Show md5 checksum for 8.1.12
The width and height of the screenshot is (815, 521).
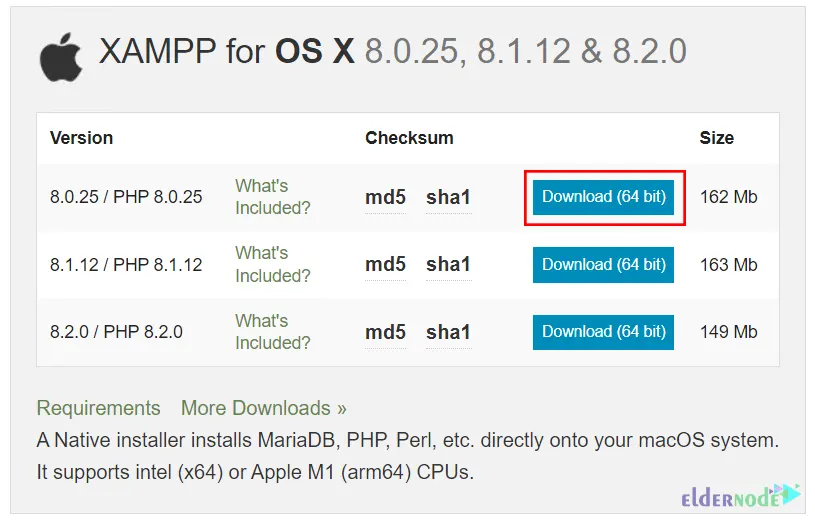(x=385, y=265)
